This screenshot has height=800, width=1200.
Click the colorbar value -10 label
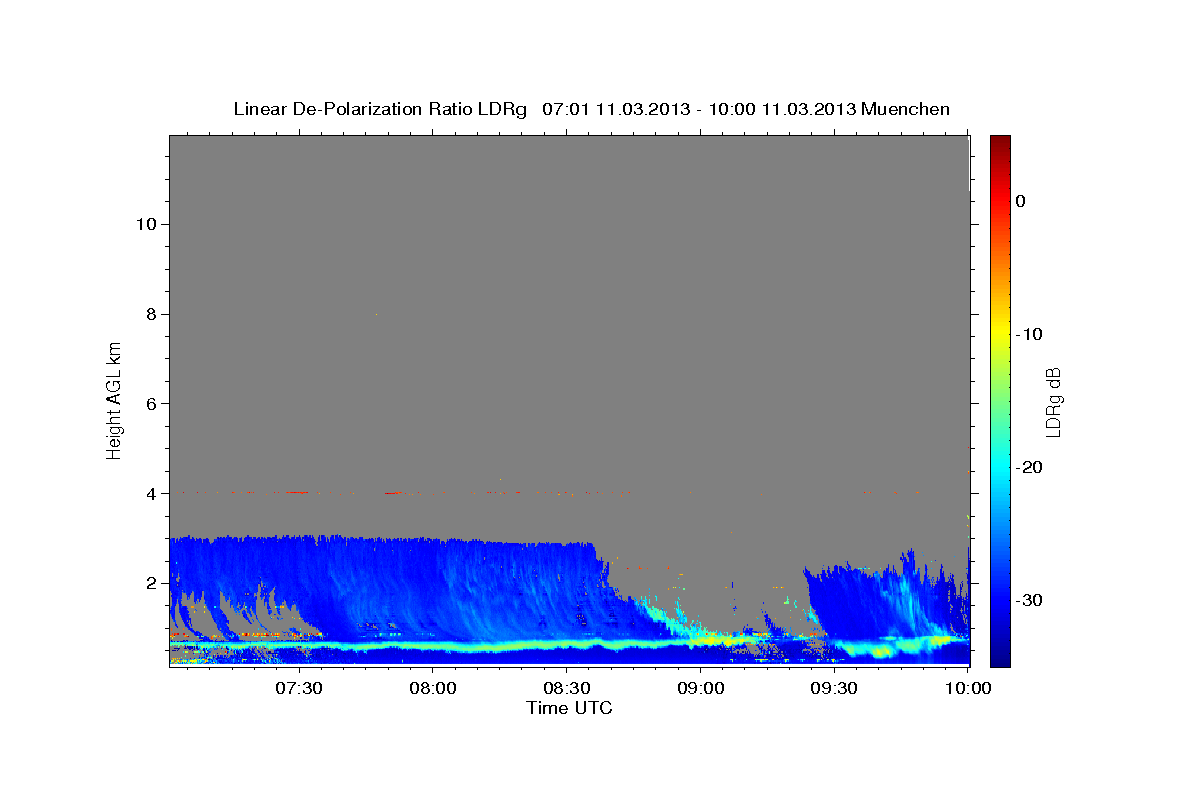point(1029,334)
